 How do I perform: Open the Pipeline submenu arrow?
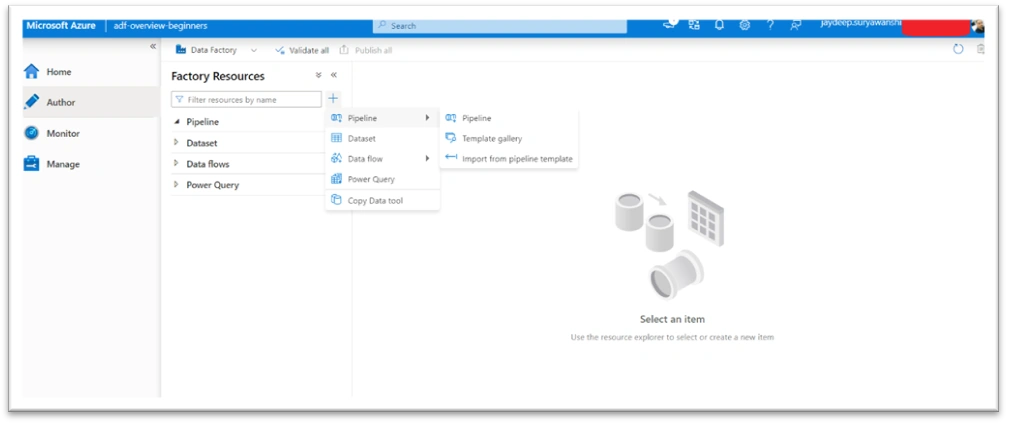tap(427, 118)
